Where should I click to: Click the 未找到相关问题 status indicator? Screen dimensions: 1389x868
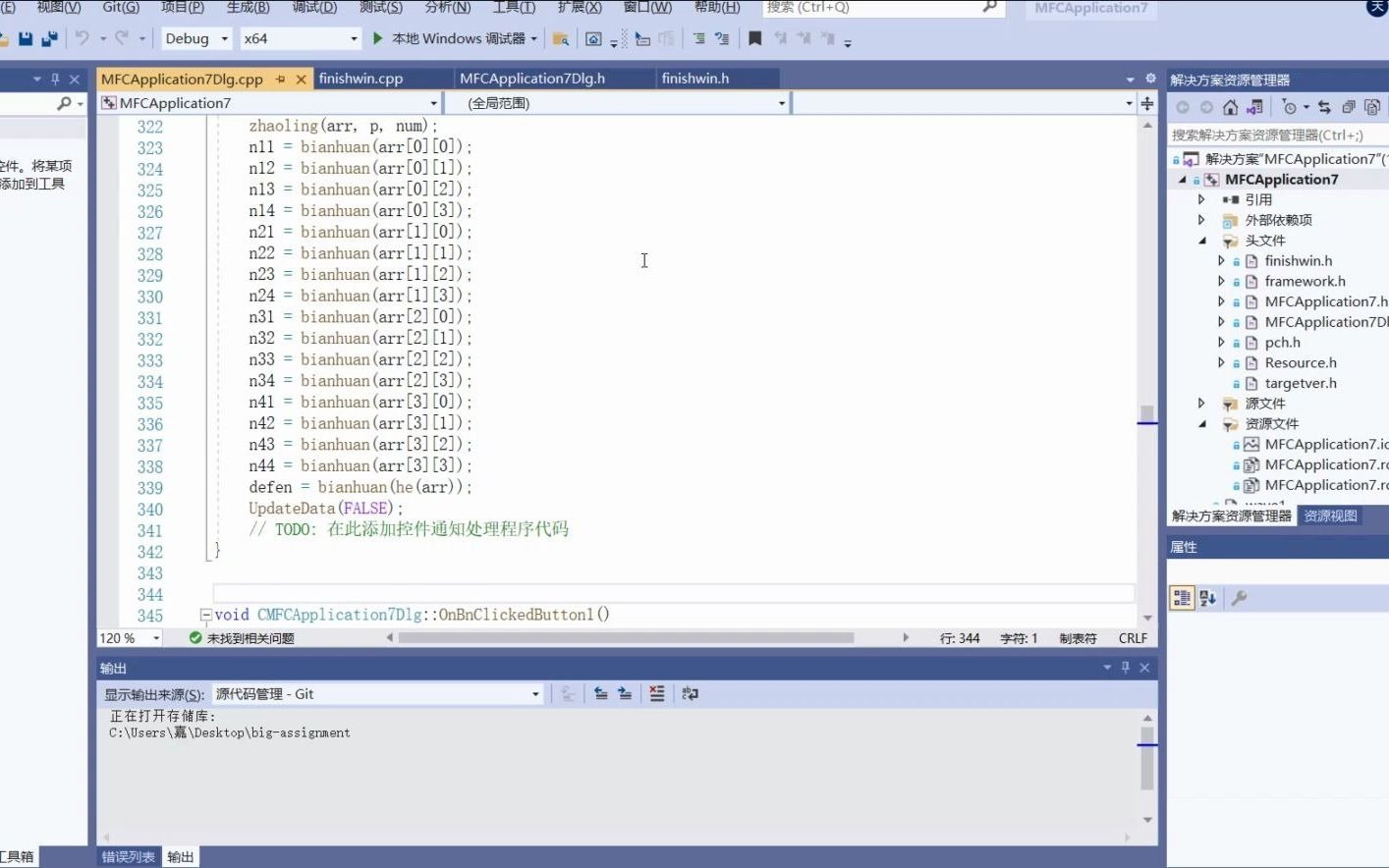click(x=242, y=638)
